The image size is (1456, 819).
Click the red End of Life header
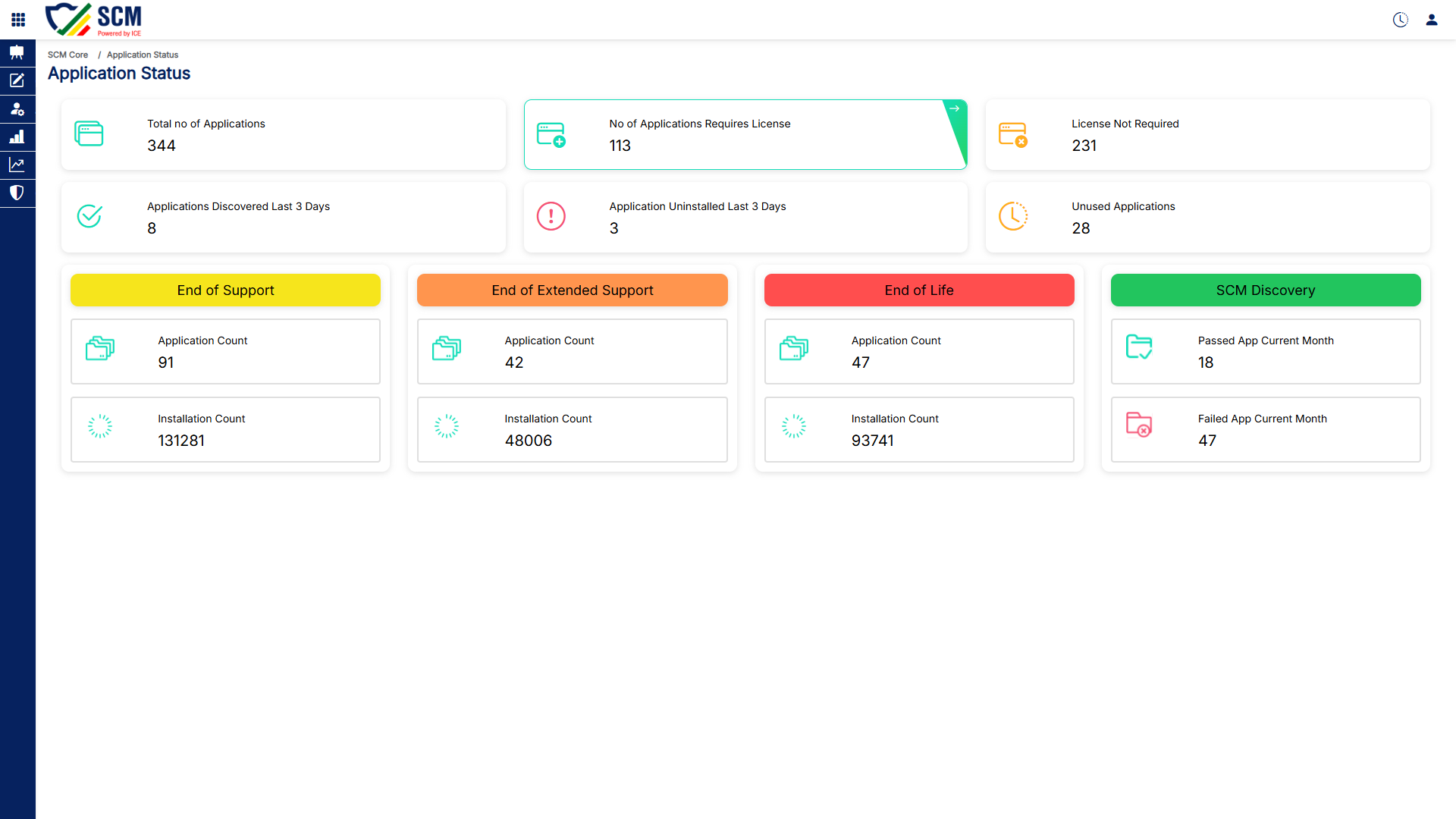919,290
